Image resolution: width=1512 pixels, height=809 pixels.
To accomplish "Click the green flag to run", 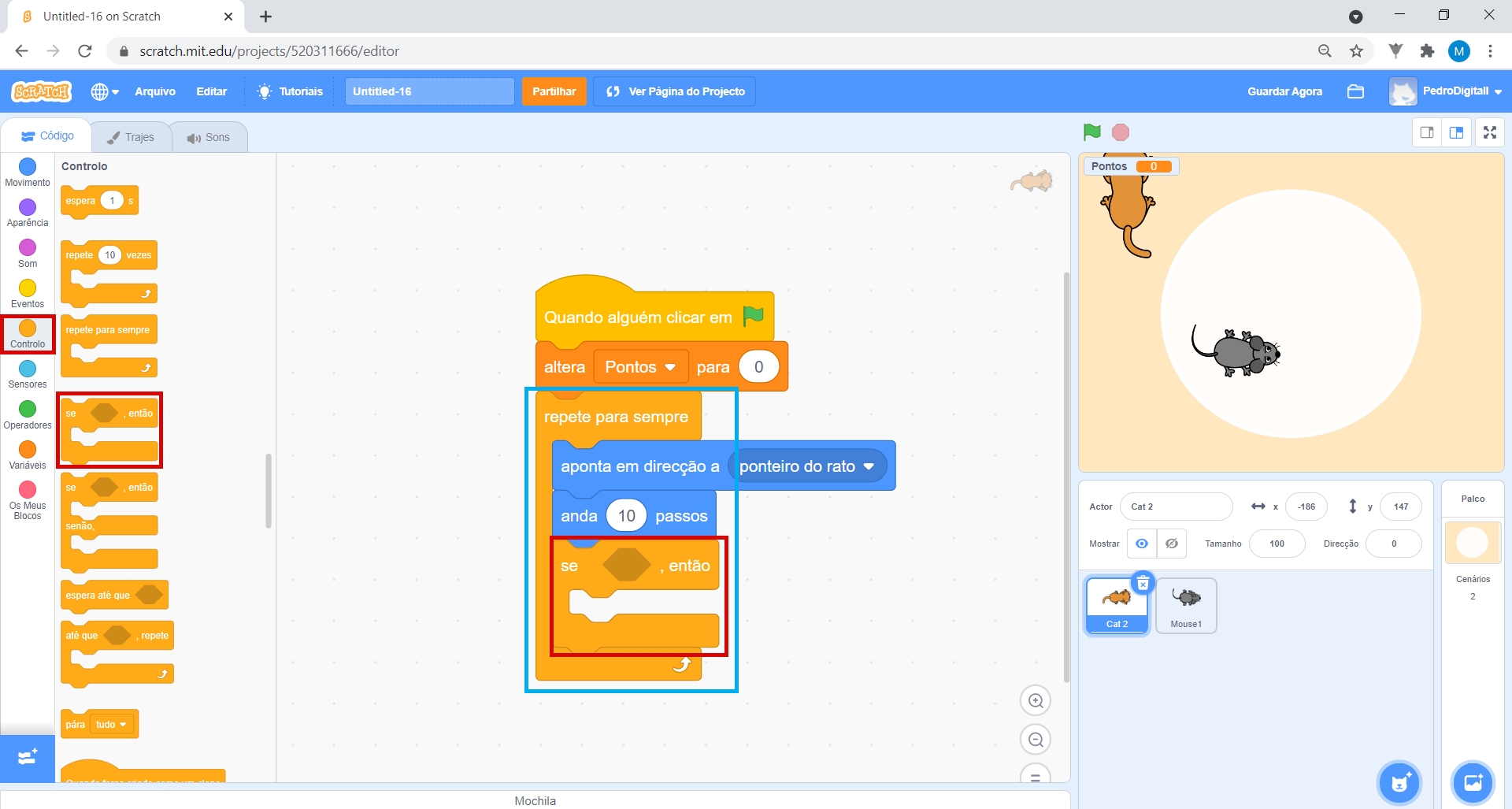I will (1091, 132).
